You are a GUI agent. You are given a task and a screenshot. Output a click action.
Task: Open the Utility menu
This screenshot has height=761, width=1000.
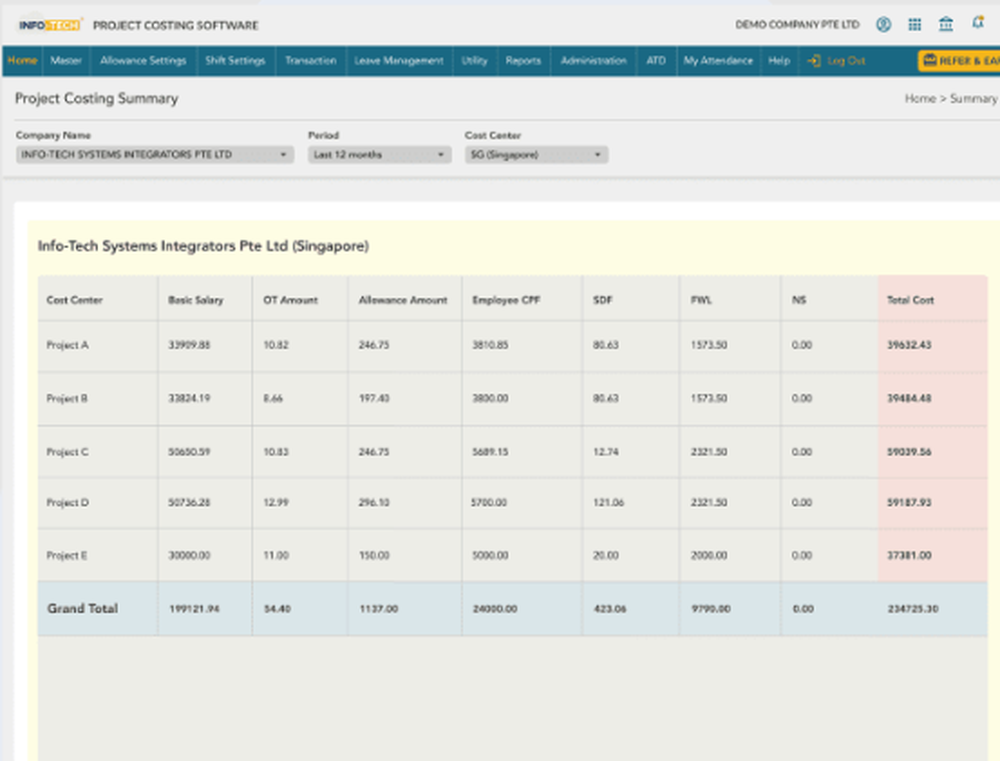(474, 61)
